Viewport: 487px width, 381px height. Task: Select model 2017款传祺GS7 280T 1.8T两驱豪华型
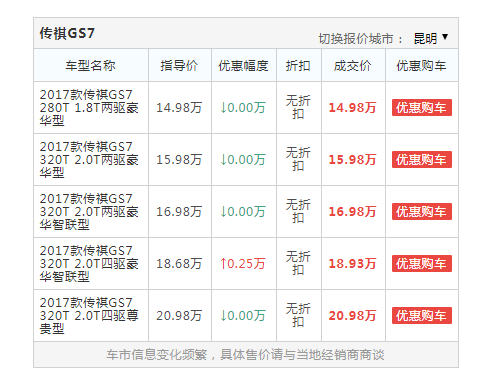coord(89,107)
